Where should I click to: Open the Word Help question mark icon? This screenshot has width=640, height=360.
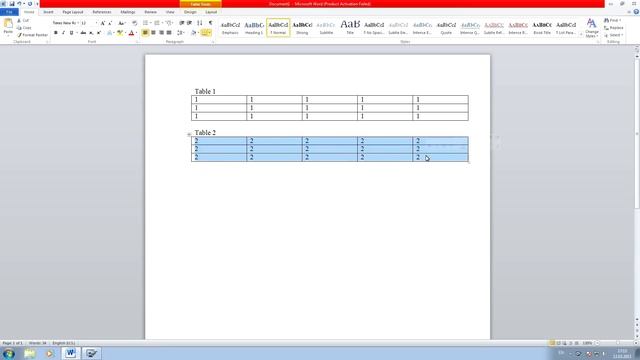636,12
